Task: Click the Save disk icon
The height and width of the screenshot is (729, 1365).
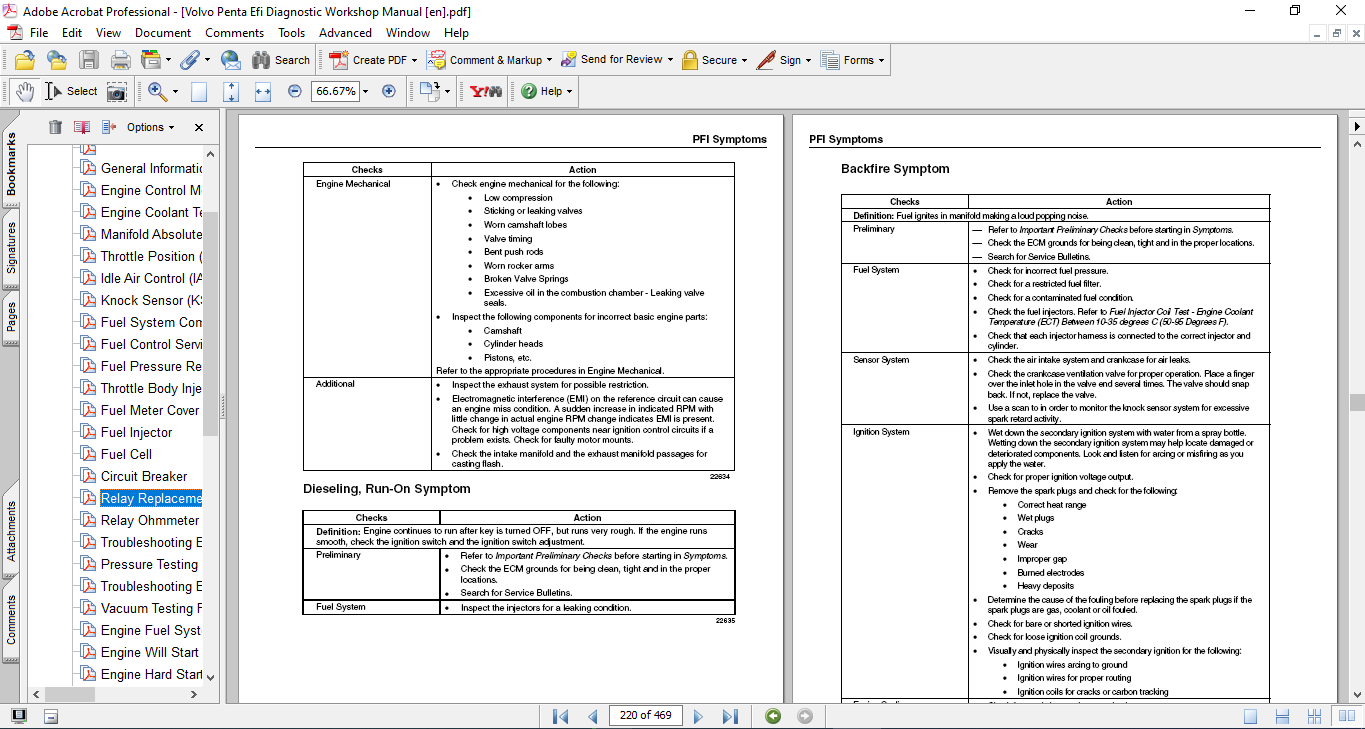Action: (89, 60)
